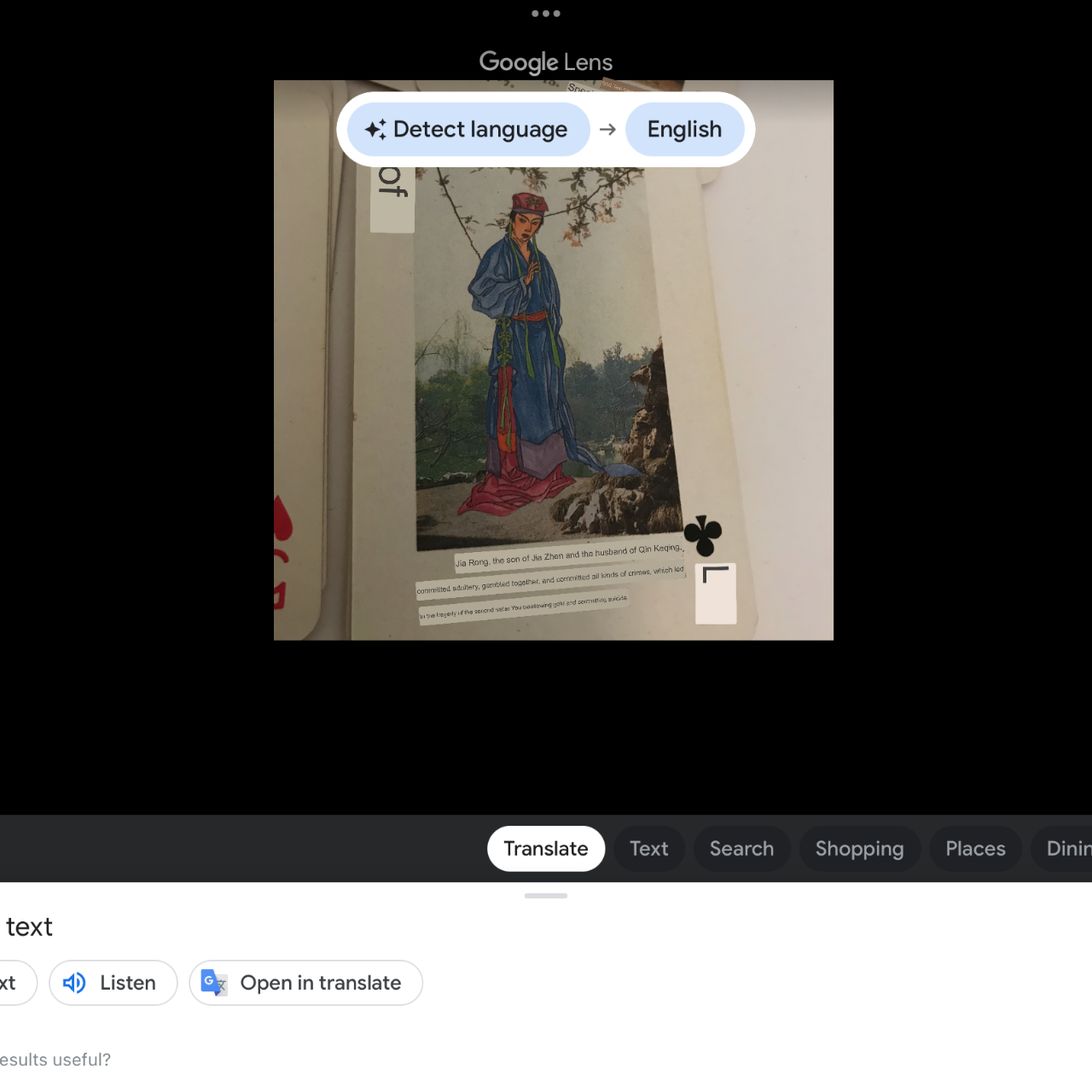
Task: Open the text in Google Translate
Action: point(305,983)
